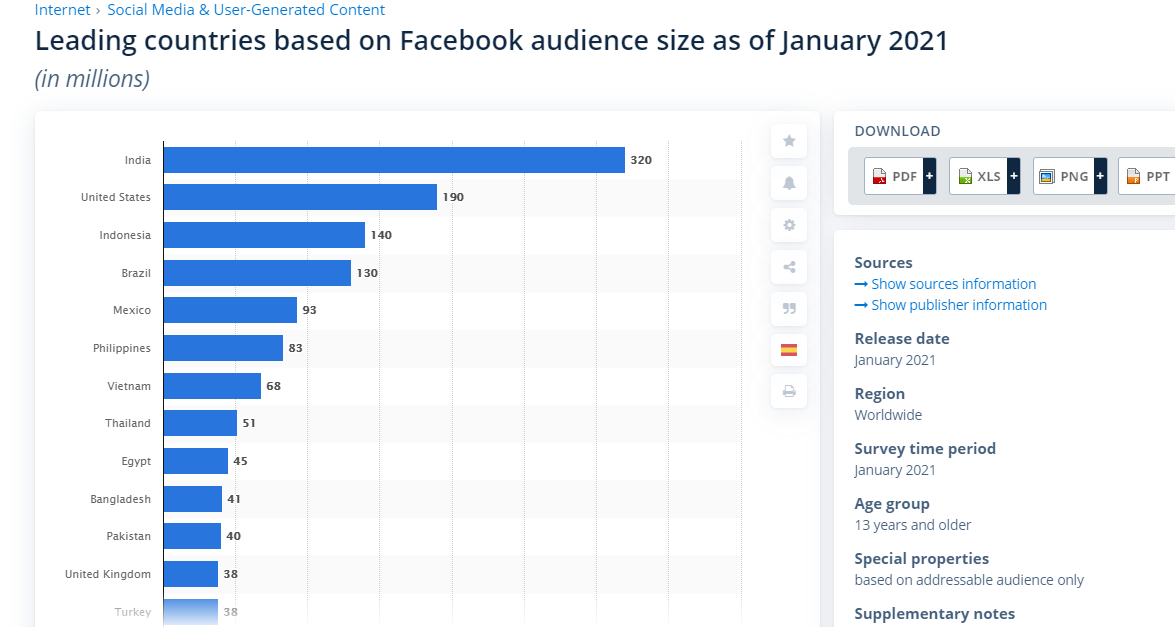Open Social Media & User-Generated Content breadcrumb
This screenshot has height=627, width=1175.
245,10
